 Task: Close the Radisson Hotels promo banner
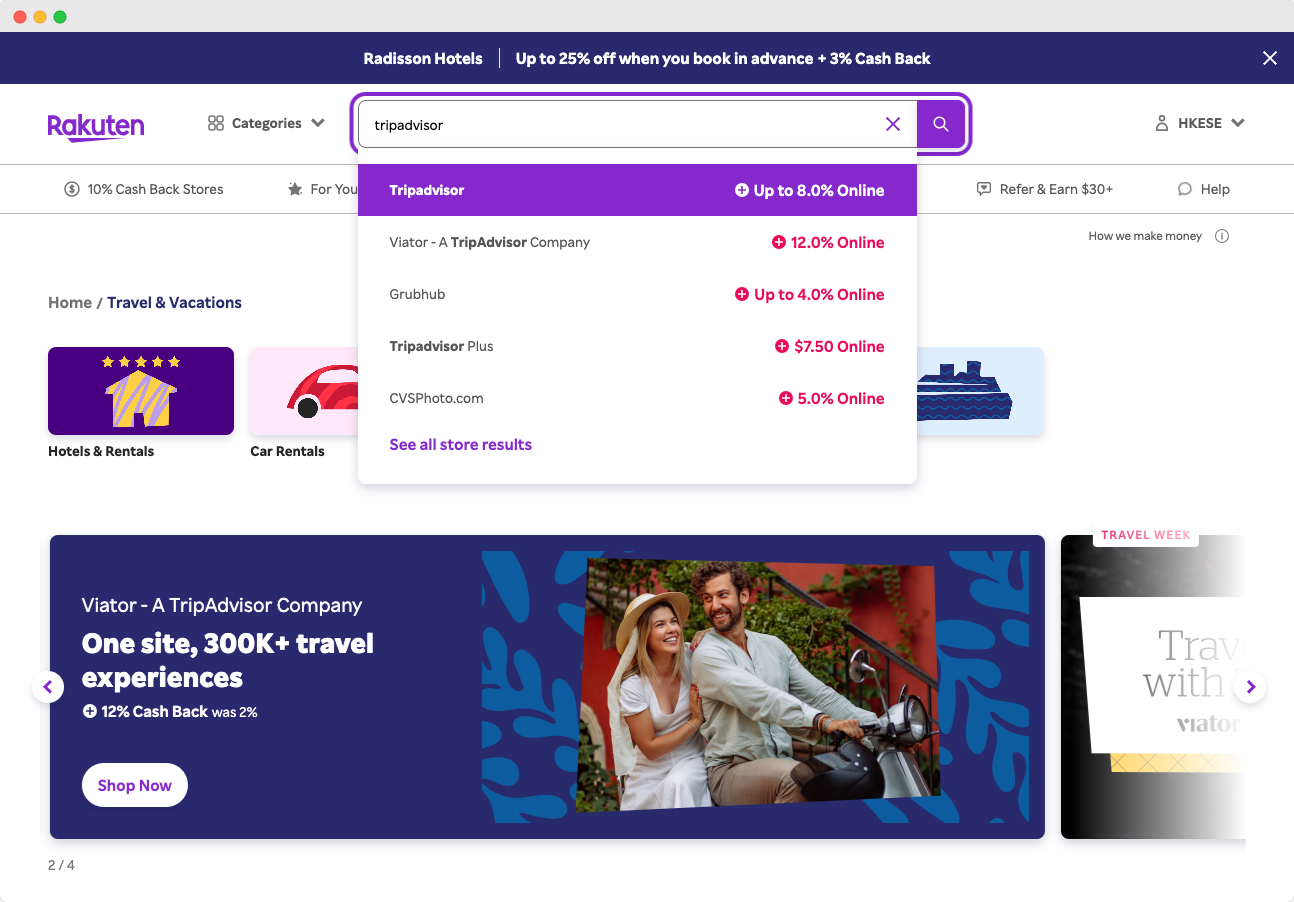pyautogui.click(x=1269, y=58)
